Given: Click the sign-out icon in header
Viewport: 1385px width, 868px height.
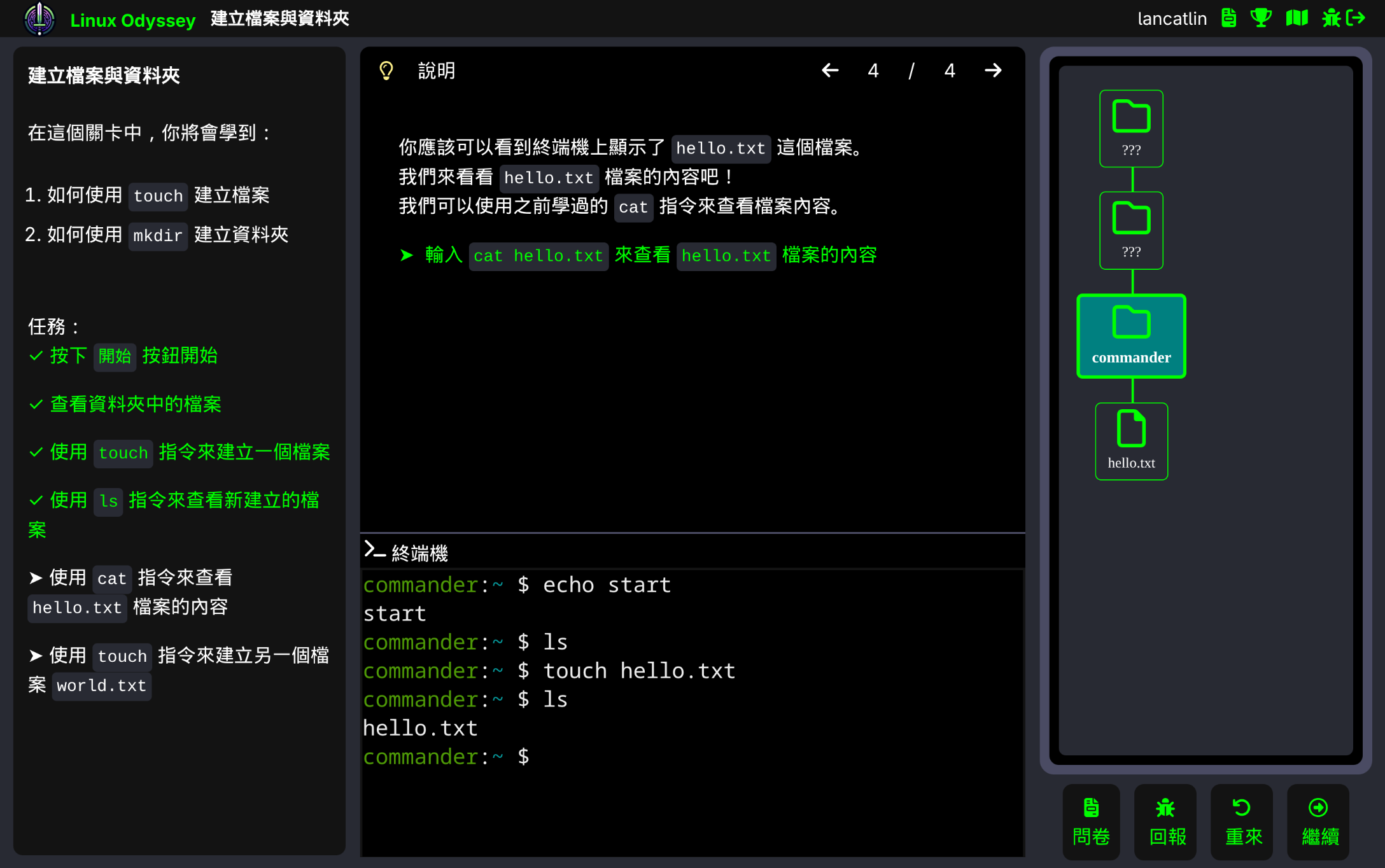Looking at the screenshot, I should 1356,18.
